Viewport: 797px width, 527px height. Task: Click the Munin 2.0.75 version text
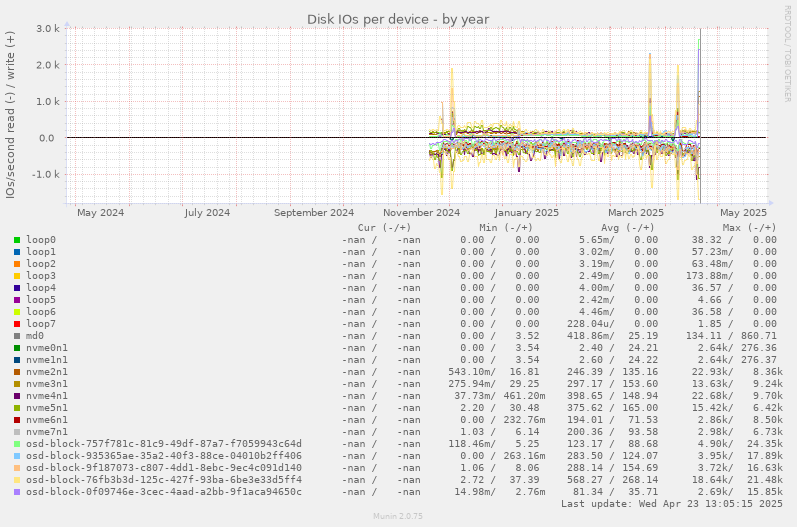[x=397, y=516]
